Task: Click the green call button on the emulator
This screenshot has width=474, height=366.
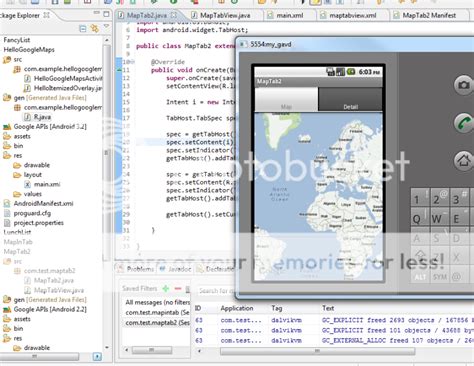Action: (x=464, y=123)
